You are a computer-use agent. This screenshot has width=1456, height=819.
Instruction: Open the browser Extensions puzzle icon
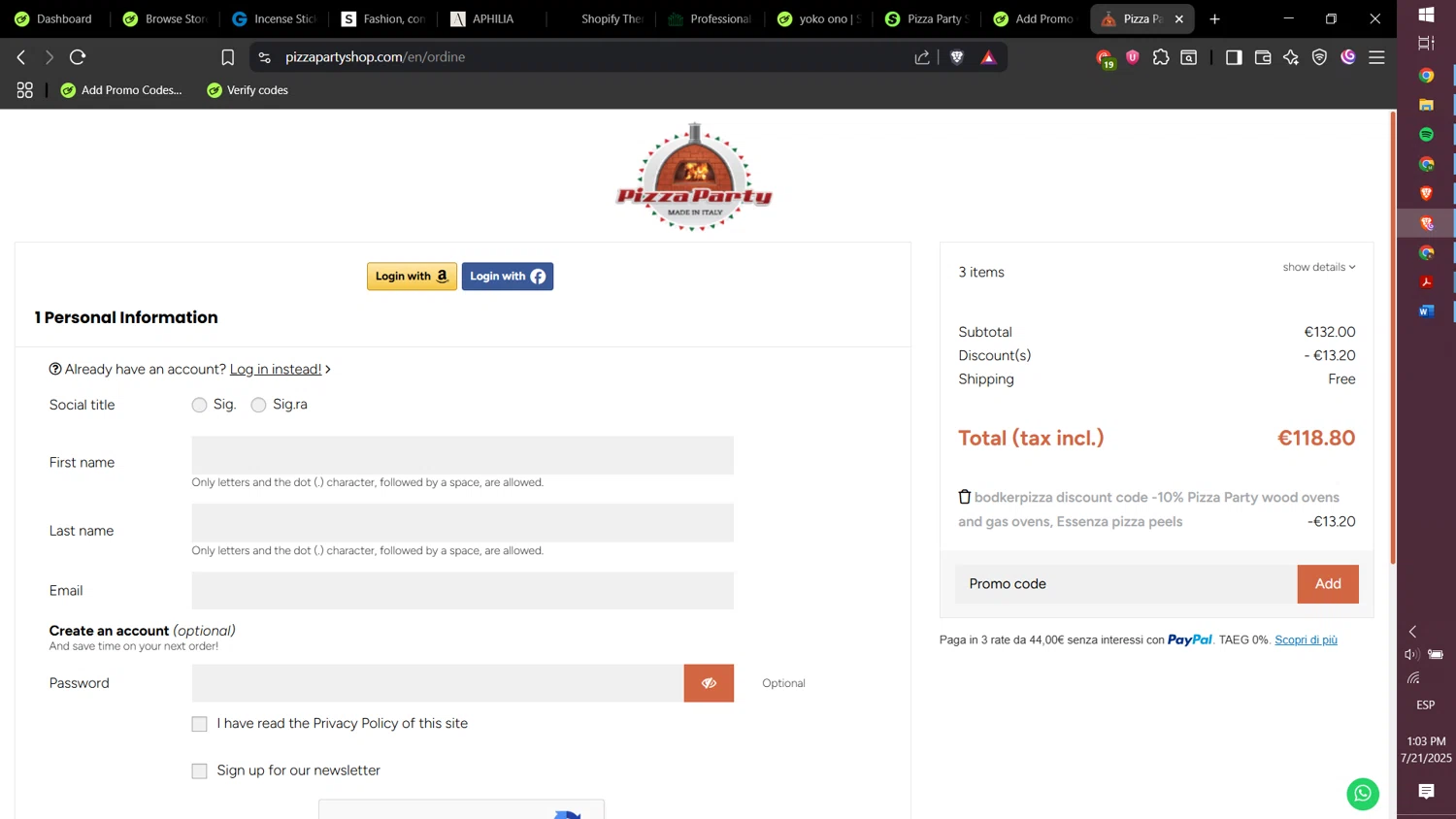pos(1161,57)
